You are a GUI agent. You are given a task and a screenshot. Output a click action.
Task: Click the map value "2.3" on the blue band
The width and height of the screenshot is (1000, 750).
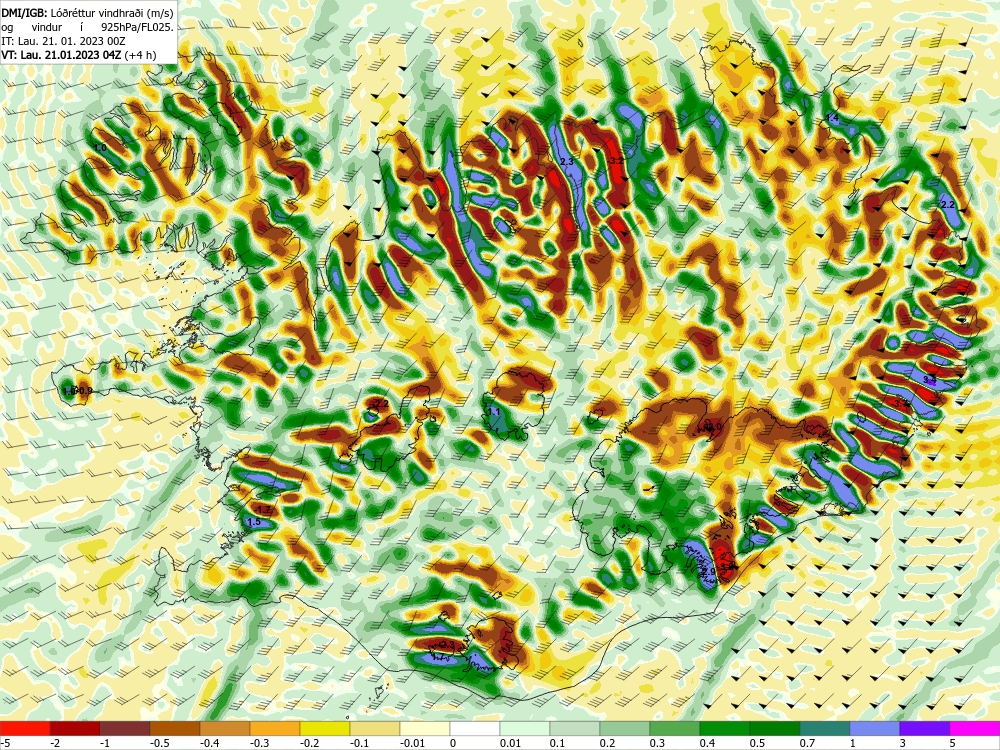coord(567,162)
